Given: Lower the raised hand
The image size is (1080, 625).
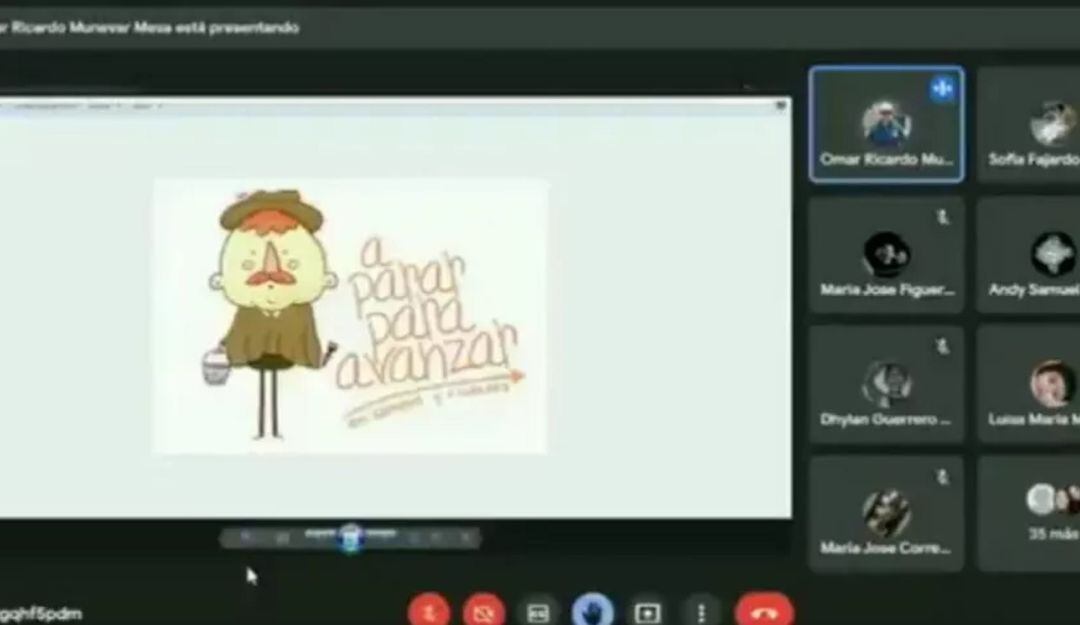Looking at the screenshot, I should coord(592,611).
